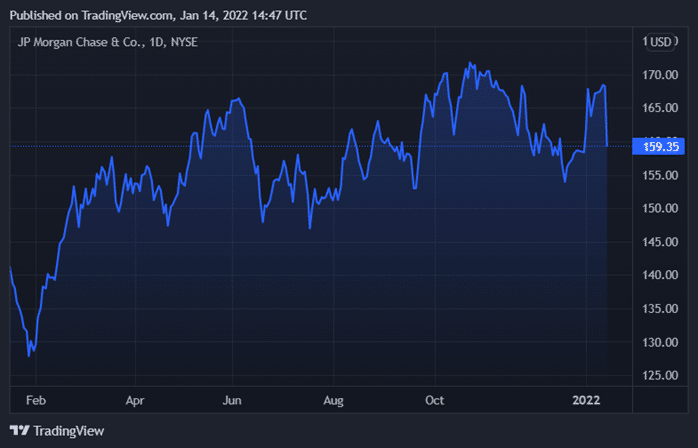Click the Oct time axis label
This screenshot has height=448, width=698.
[434, 400]
